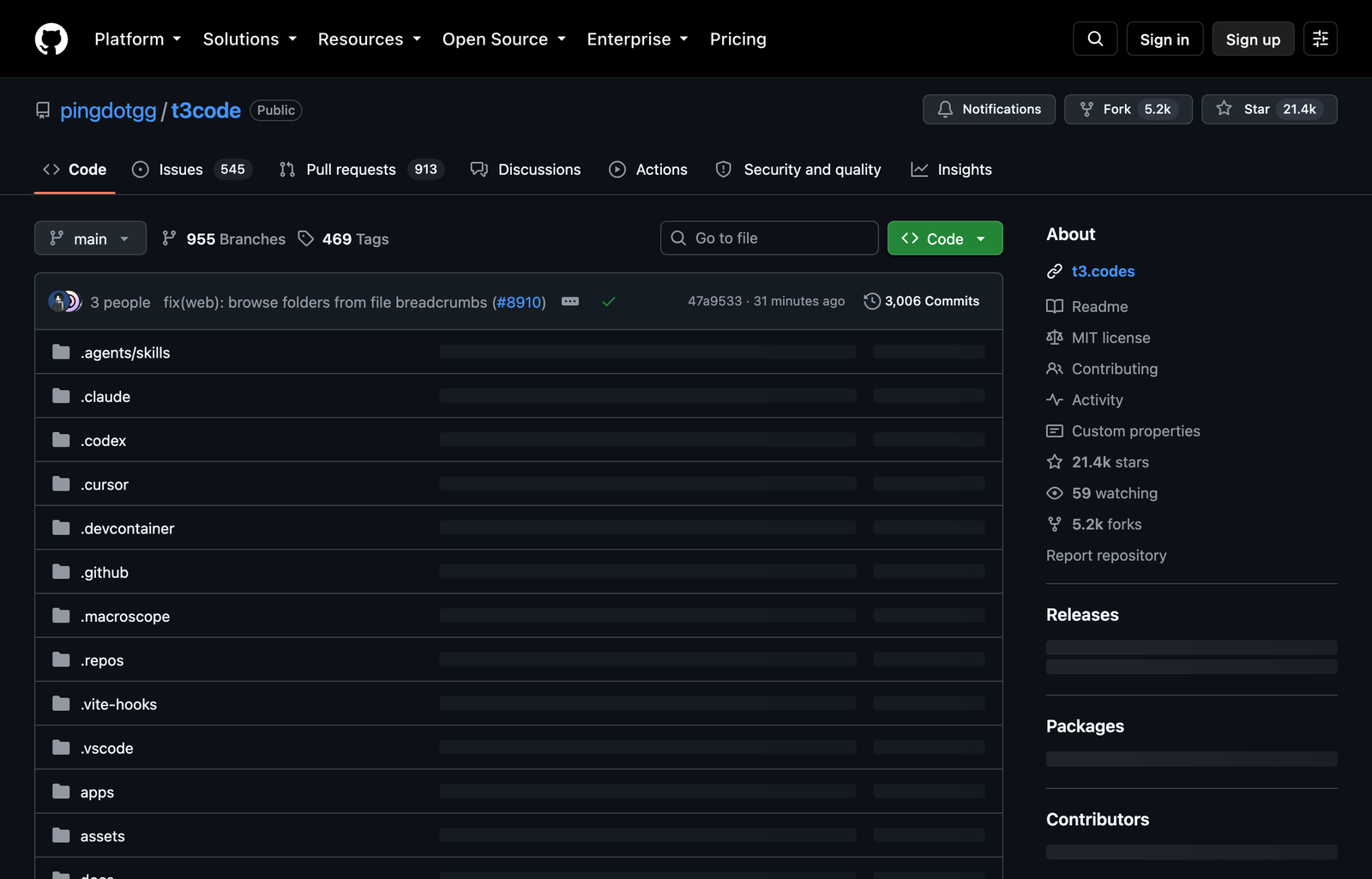1372x879 pixels.
Task: Switch to the Discussions tab
Action: (526, 170)
